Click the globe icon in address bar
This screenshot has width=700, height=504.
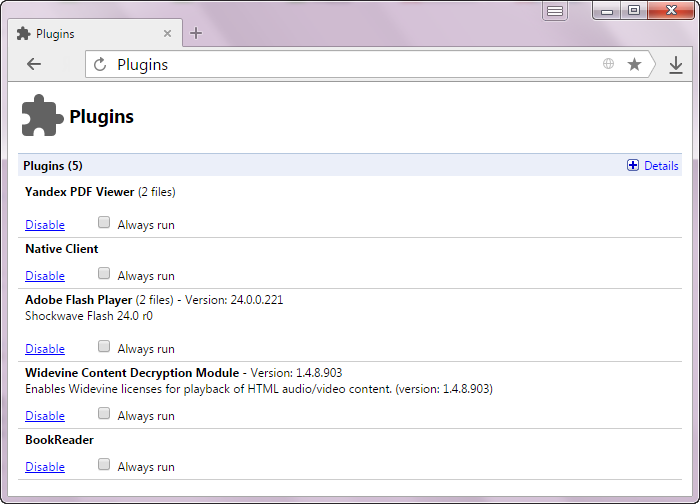coord(608,64)
